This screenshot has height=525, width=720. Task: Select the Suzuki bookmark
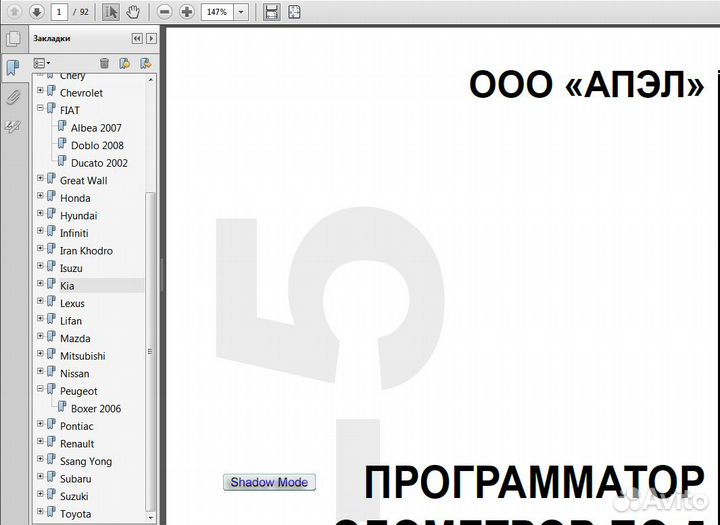[x=74, y=496]
